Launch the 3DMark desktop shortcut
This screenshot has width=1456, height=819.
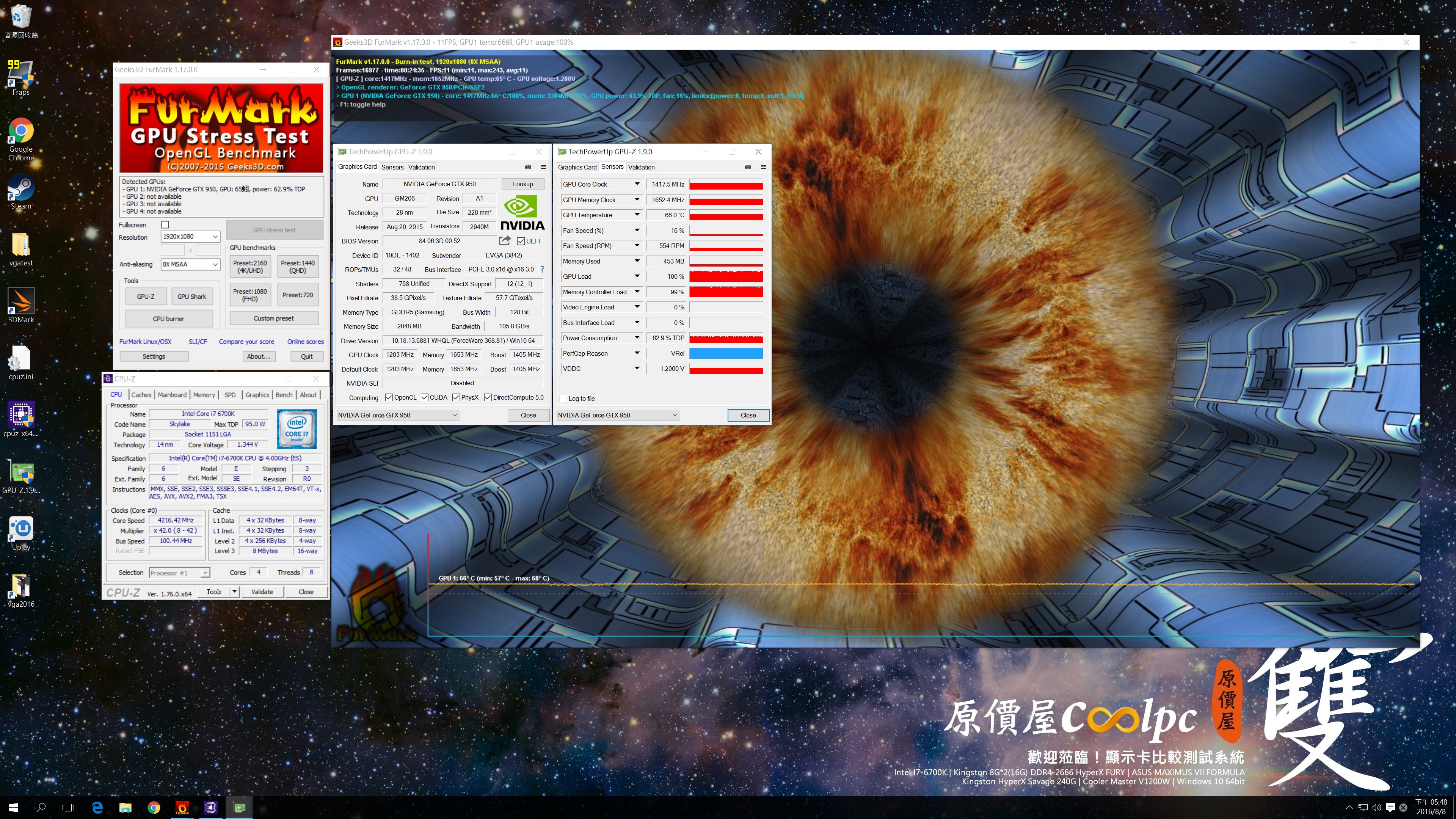[x=21, y=305]
